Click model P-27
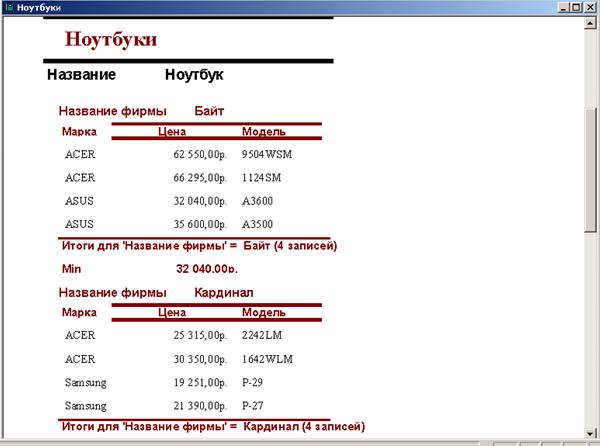600x446 pixels. [252, 405]
